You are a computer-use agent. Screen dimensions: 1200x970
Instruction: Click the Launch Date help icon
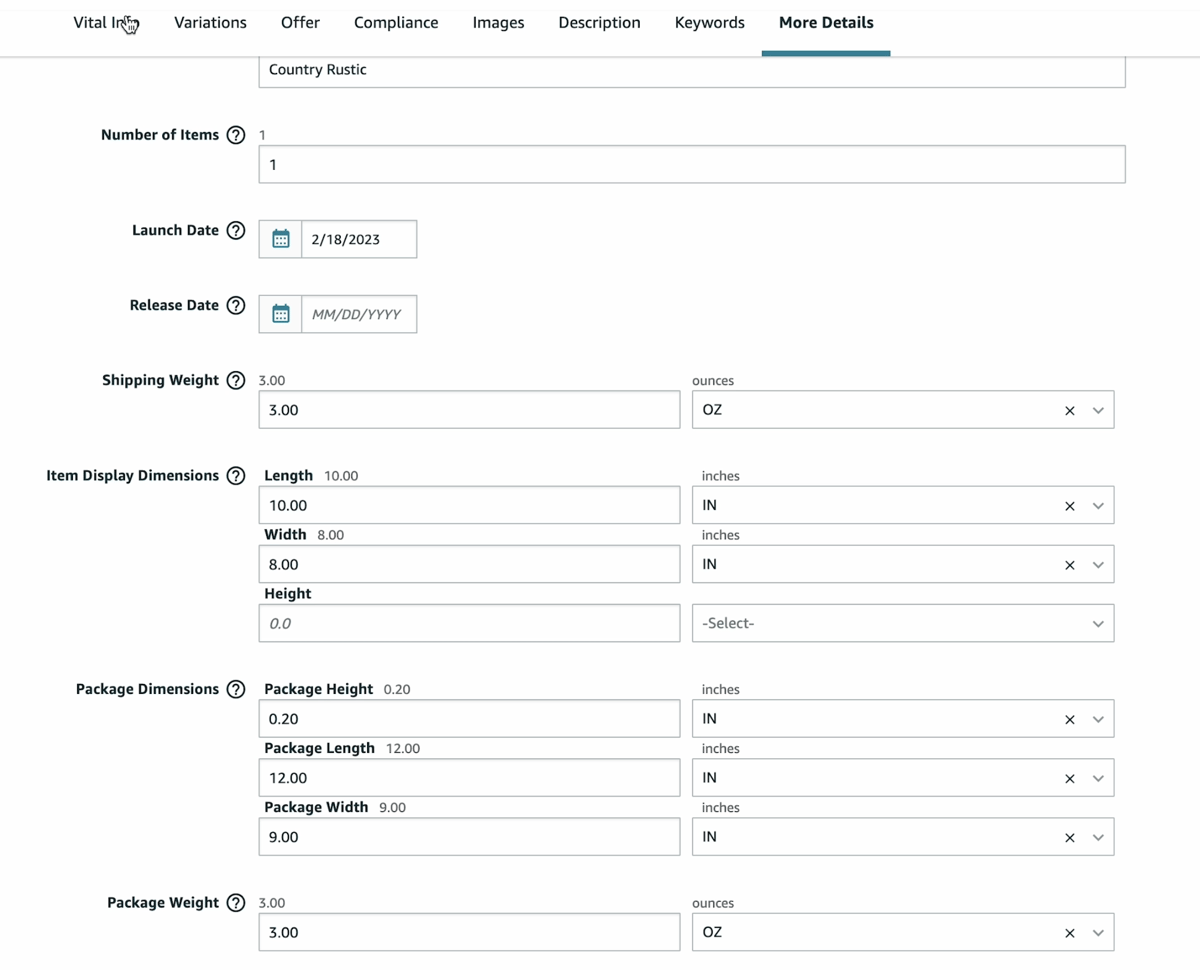coord(235,230)
